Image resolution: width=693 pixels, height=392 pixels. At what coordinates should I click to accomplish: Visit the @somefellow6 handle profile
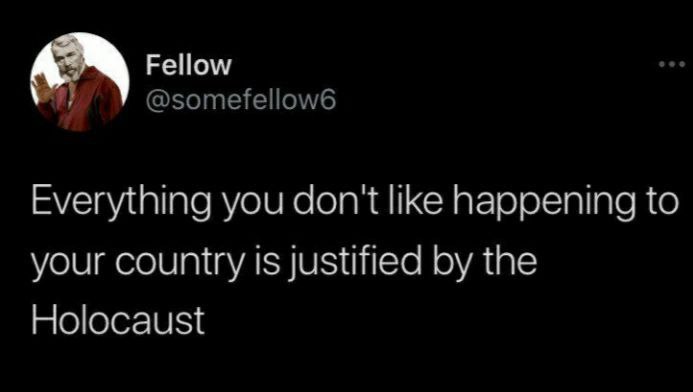pyautogui.click(x=241, y=100)
